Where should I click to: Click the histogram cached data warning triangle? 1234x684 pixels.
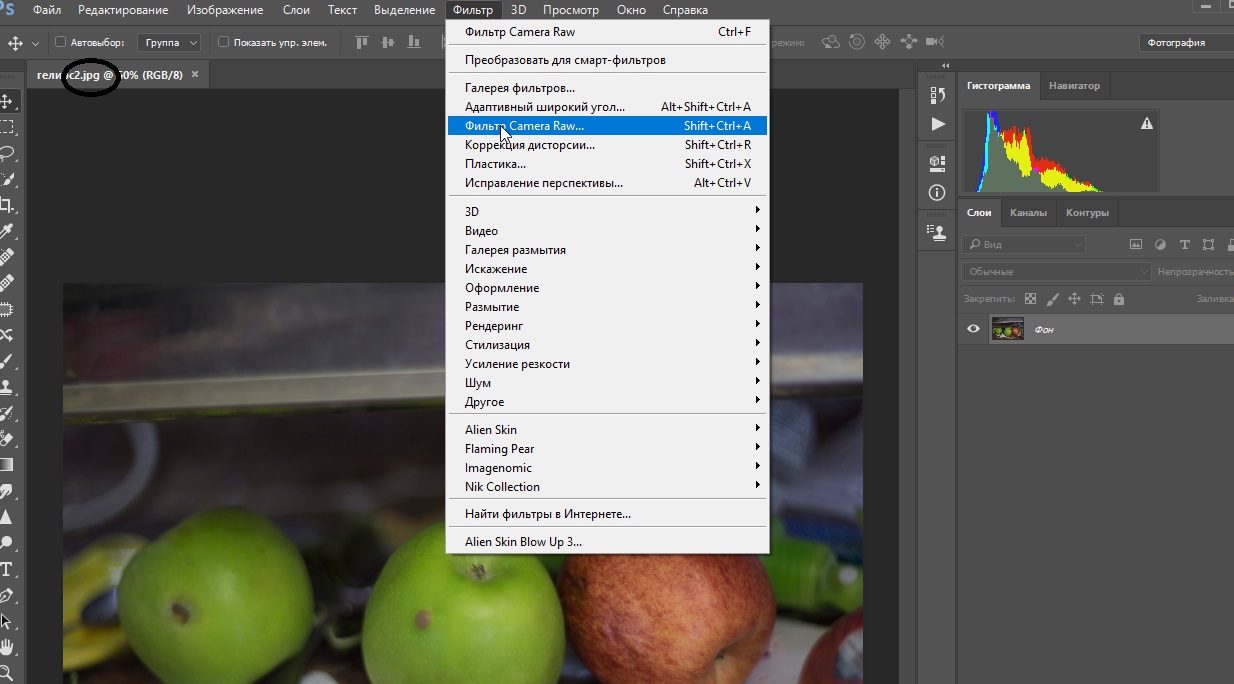coord(1147,123)
